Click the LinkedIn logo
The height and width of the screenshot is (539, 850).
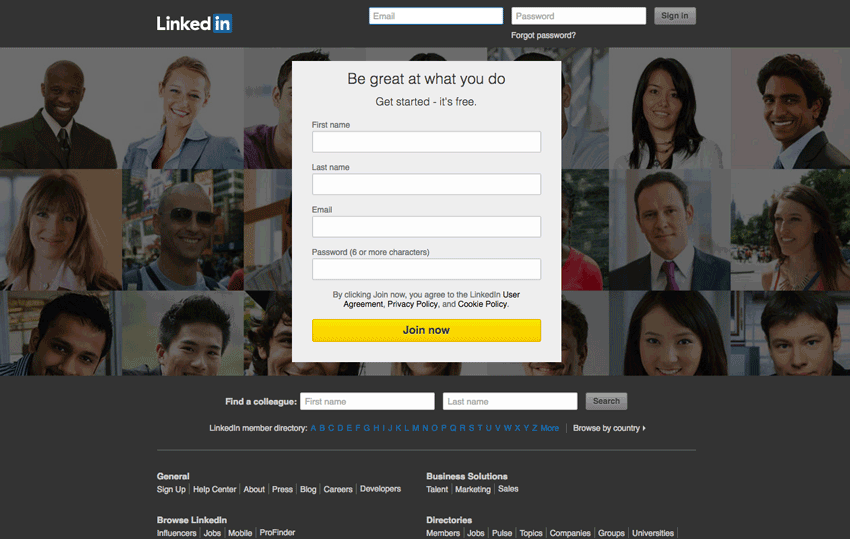pos(194,23)
